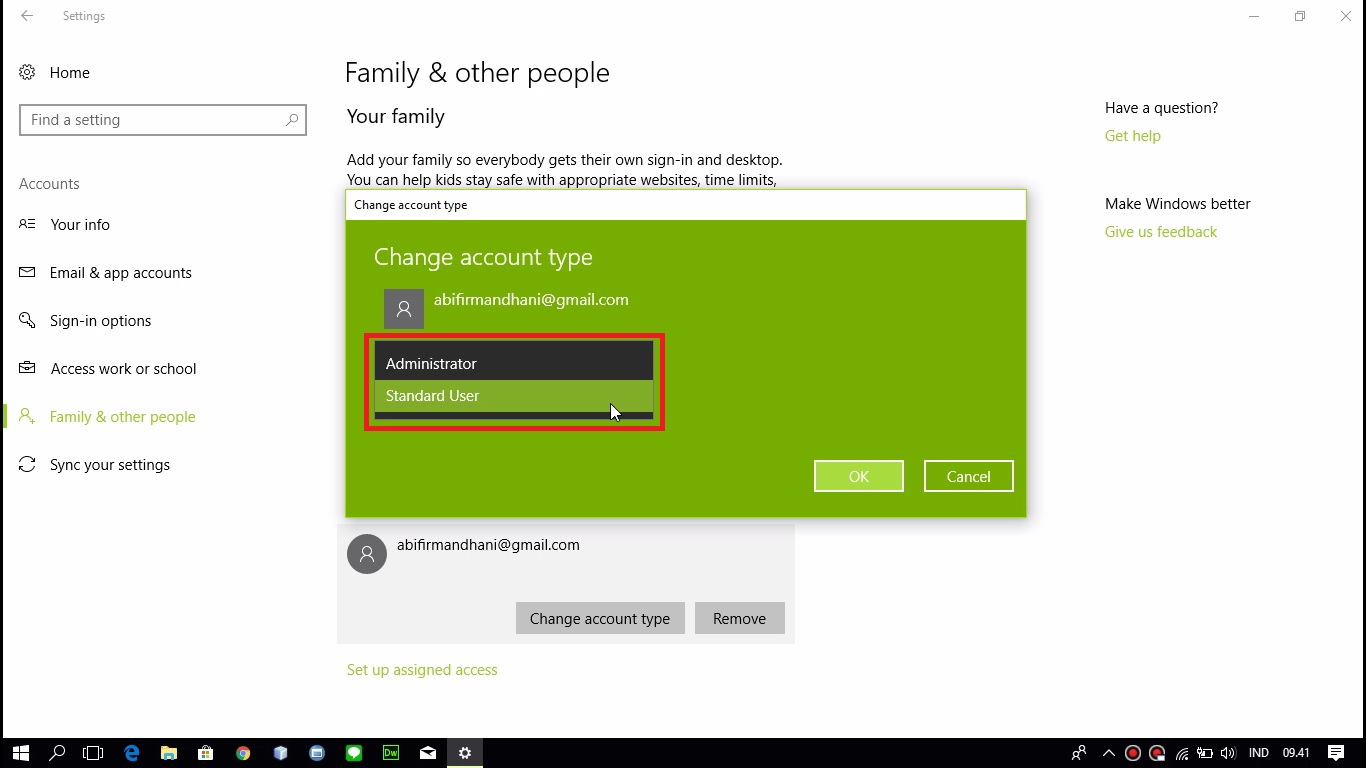This screenshot has height=768, width=1366.
Task: Open Dreamweaver from the taskbar
Action: pyautogui.click(x=391, y=753)
